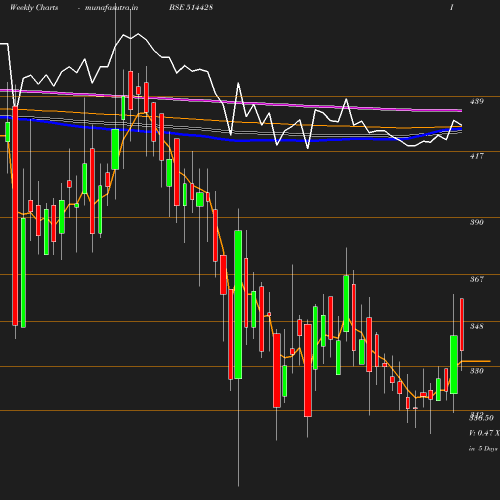Select the 330 price axis label
Viewport: 500px width, 500px height.
click(477, 371)
